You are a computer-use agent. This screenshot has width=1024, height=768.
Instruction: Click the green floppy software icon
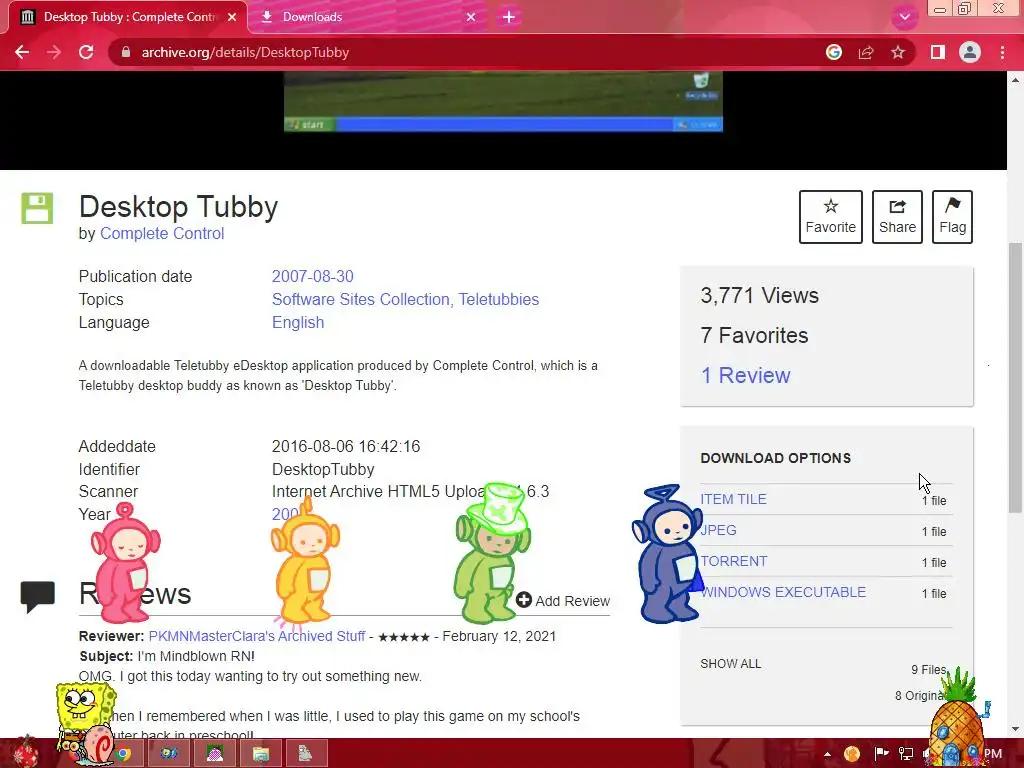coord(37,208)
